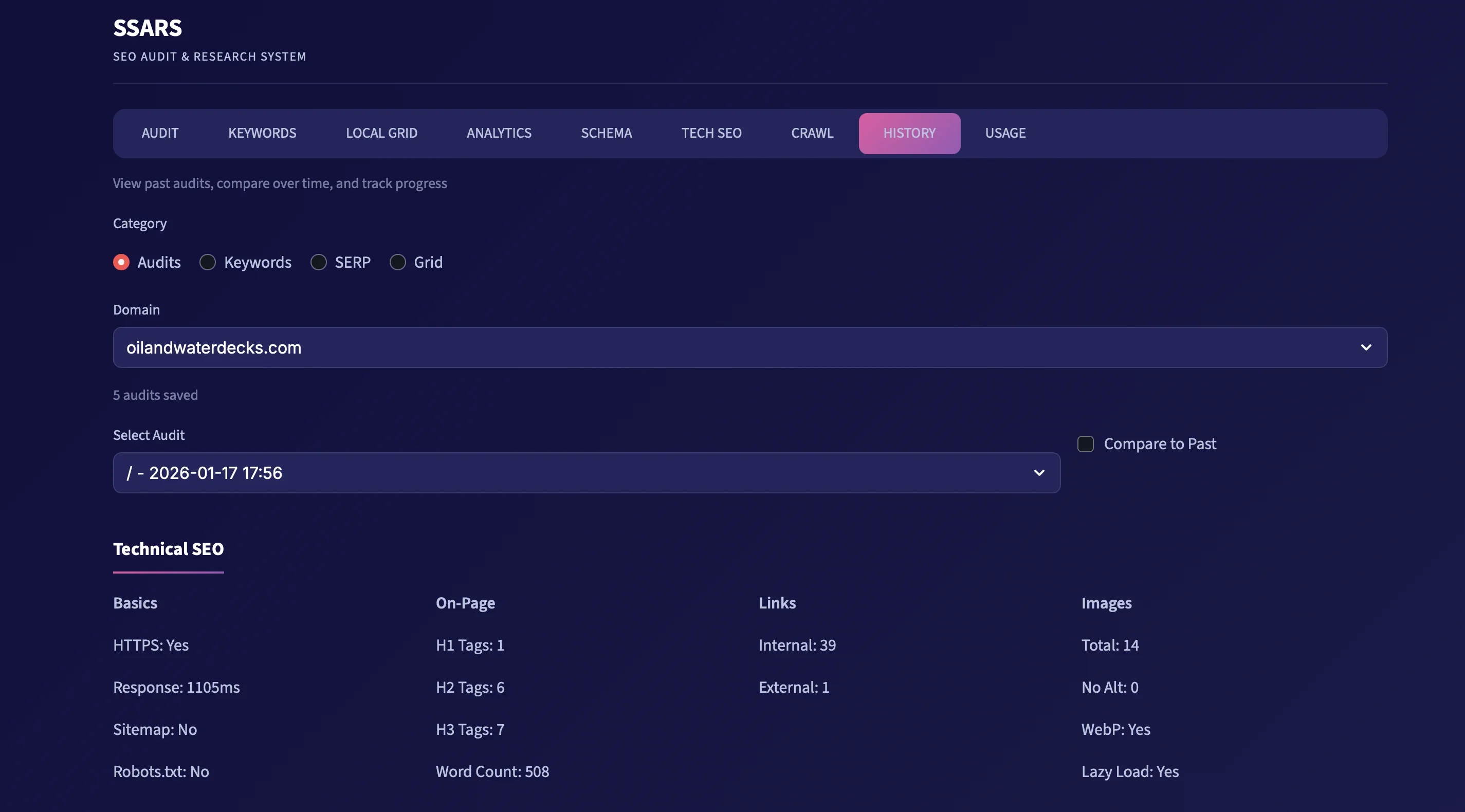The height and width of the screenshot is (812, 1465).
Task: Open the USAGE tab
Action: point(1005,133)
